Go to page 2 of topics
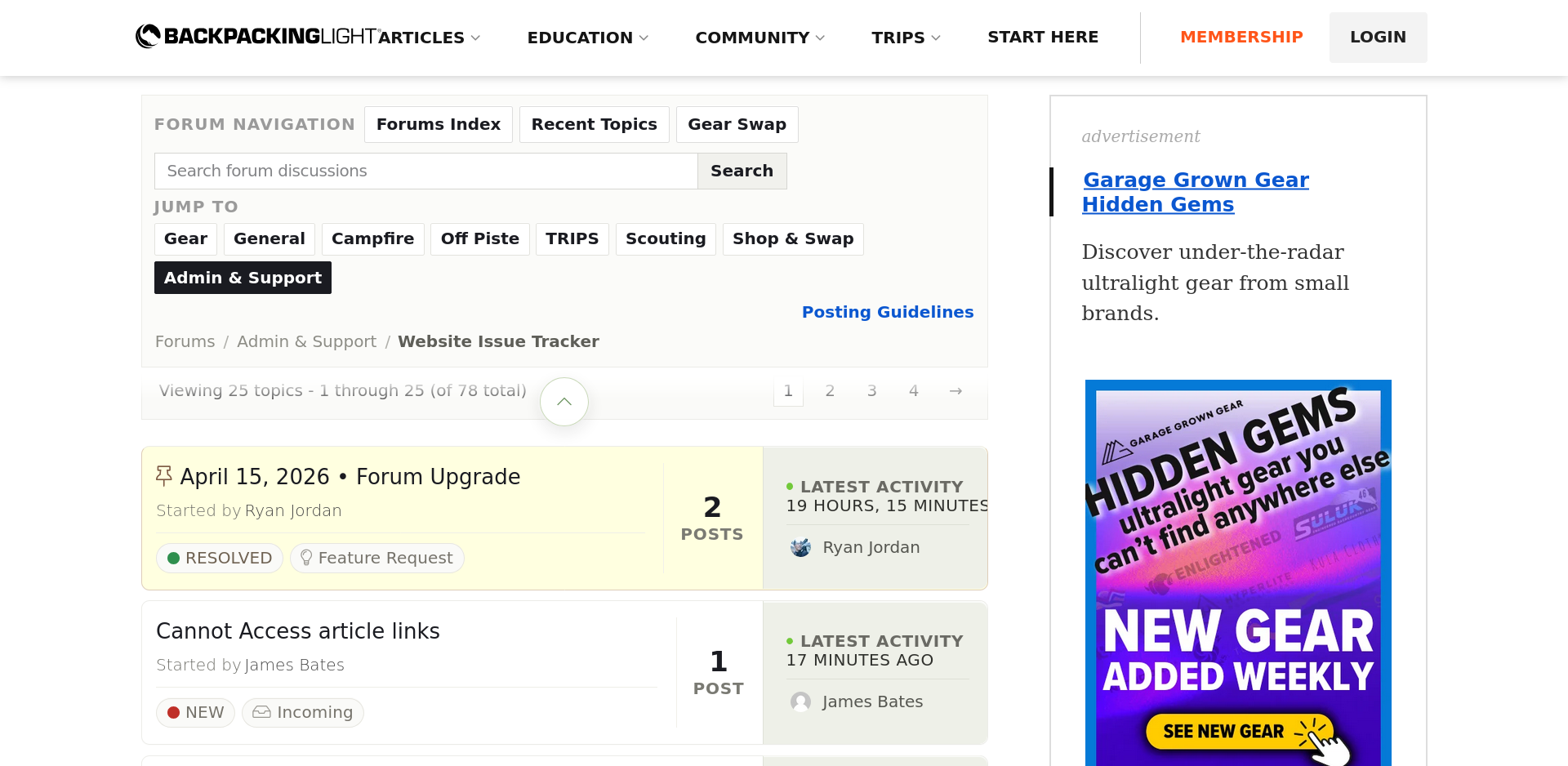The image size is (1568, 766). tap(830, 391)
